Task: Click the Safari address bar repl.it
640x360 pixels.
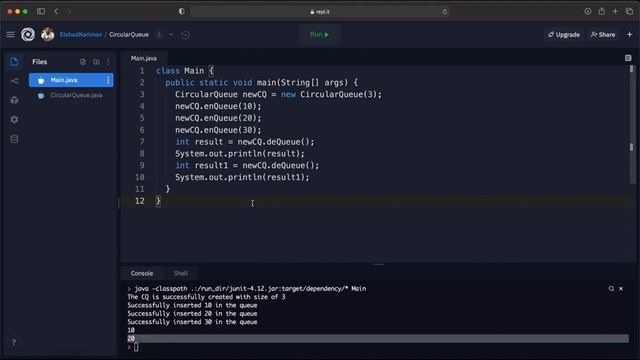Action: pyautogui.click(x=320, y=11)
